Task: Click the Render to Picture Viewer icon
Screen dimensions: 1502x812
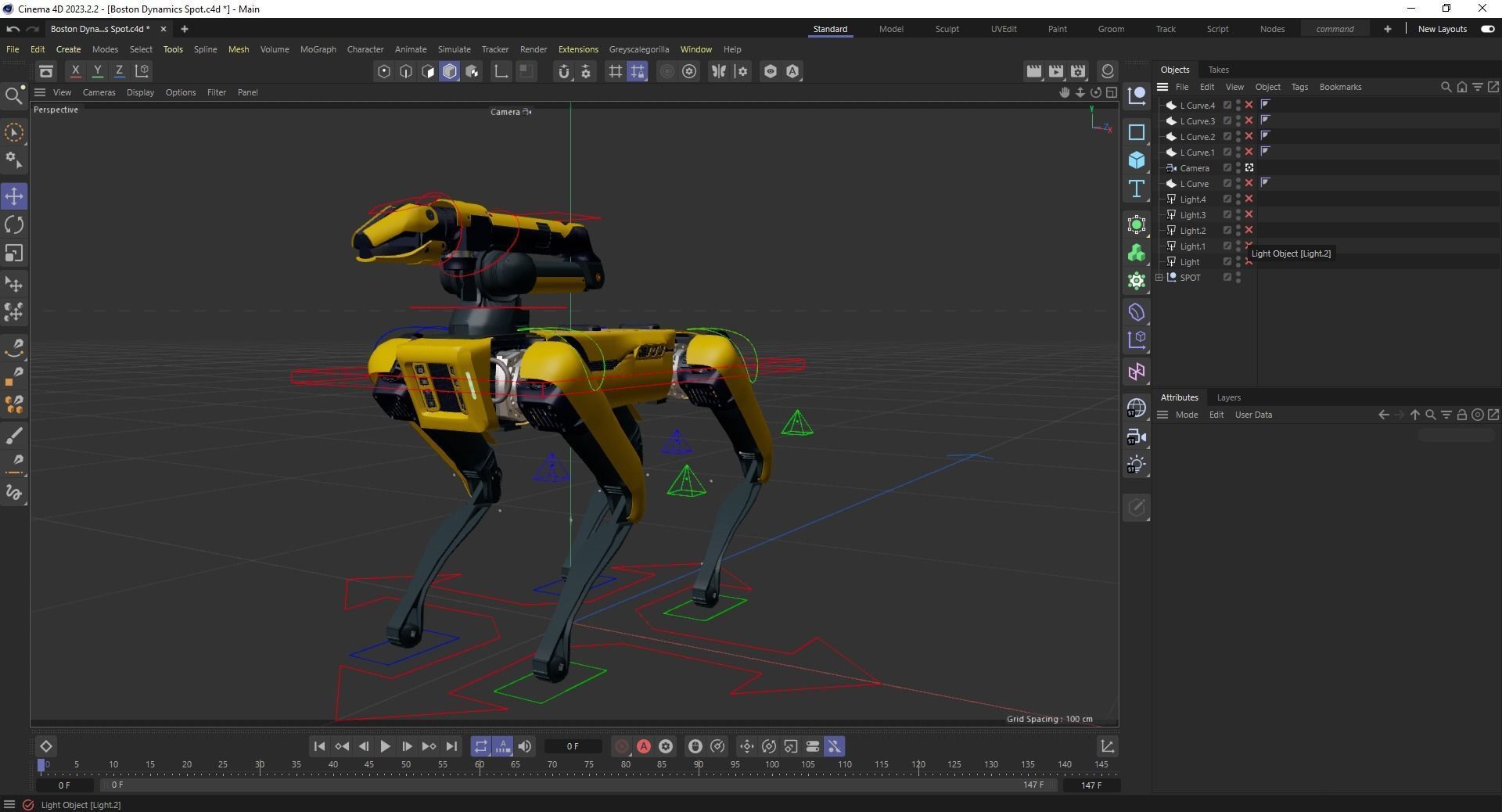Action: 1056,71
